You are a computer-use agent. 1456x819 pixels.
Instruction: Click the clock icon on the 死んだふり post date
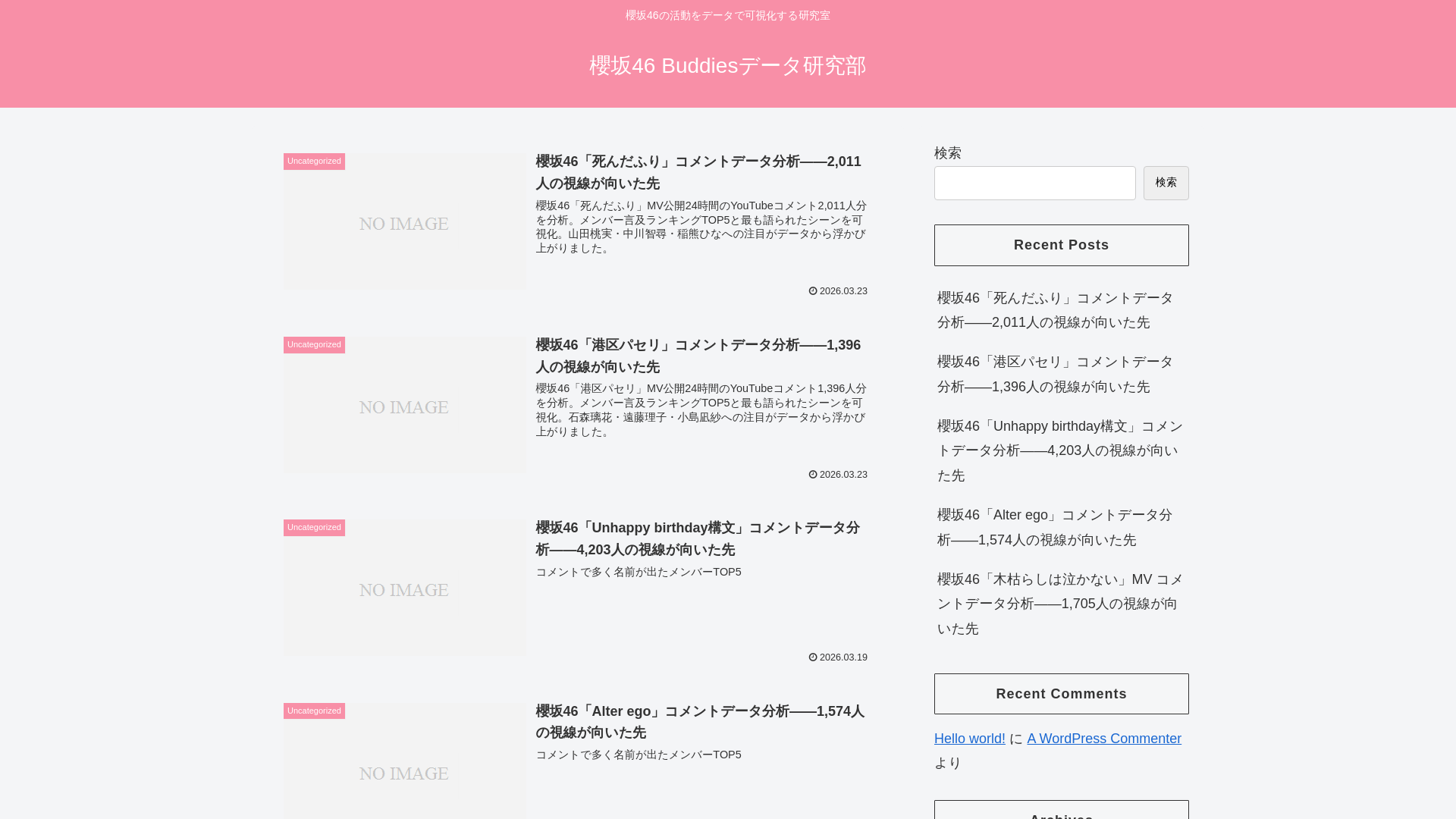click(813, 291)
